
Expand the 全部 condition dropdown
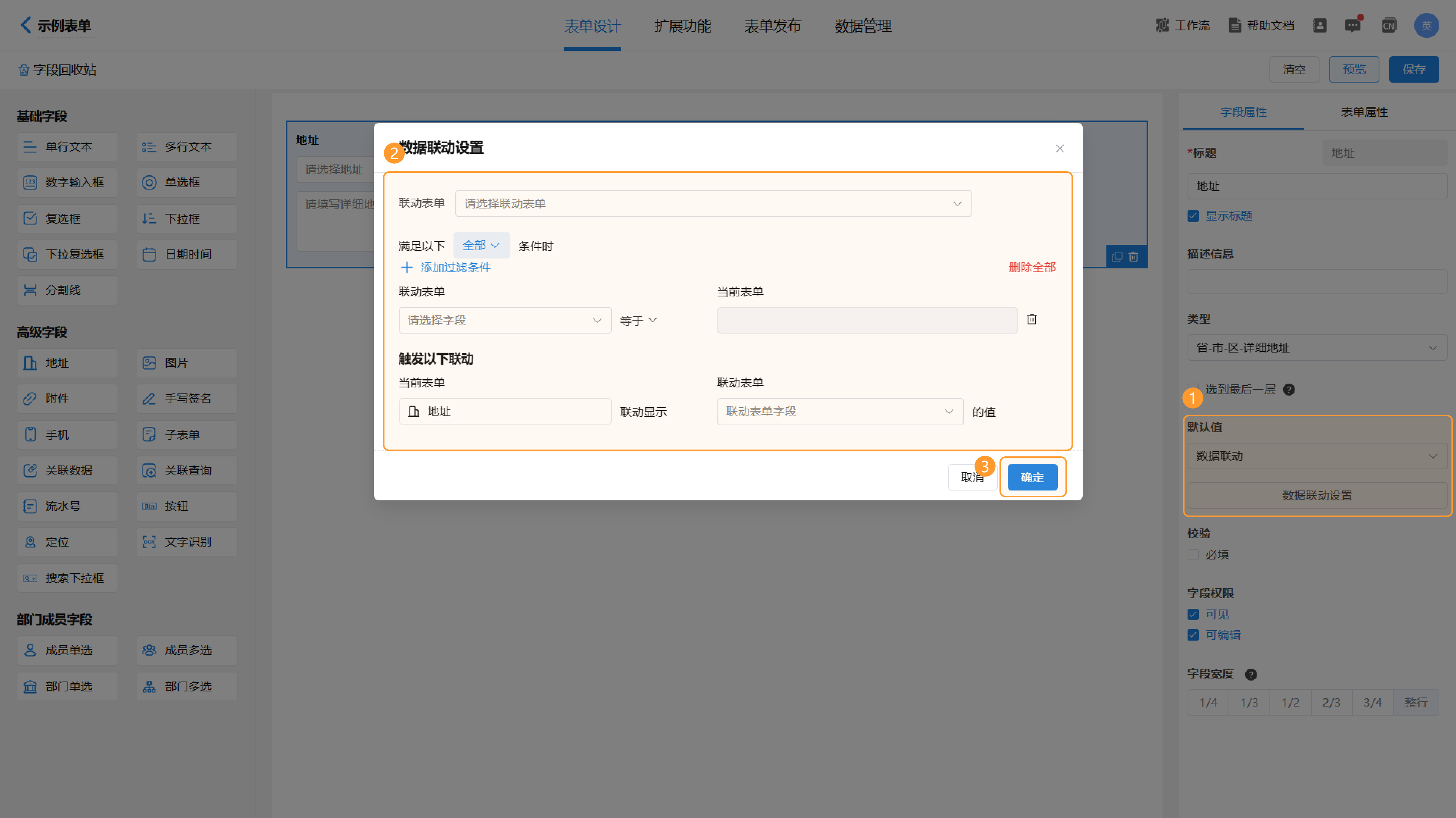(481, 245)
